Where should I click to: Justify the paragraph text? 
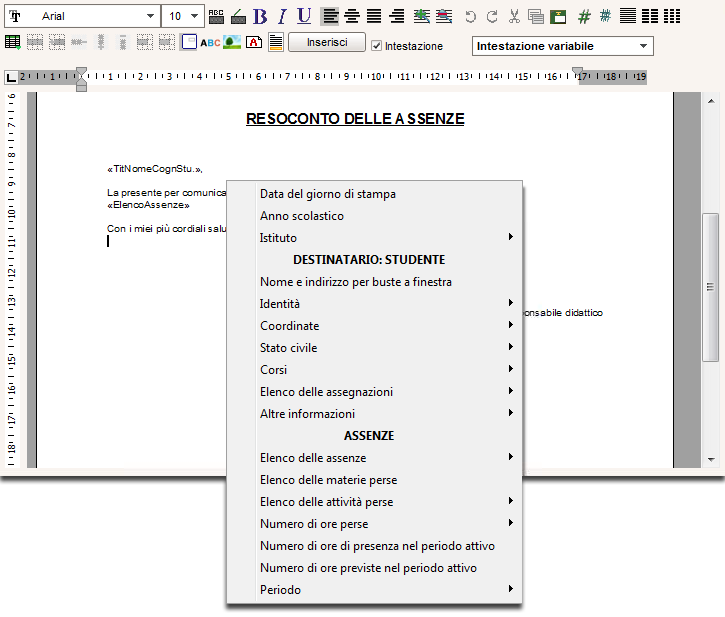point(374,16)
